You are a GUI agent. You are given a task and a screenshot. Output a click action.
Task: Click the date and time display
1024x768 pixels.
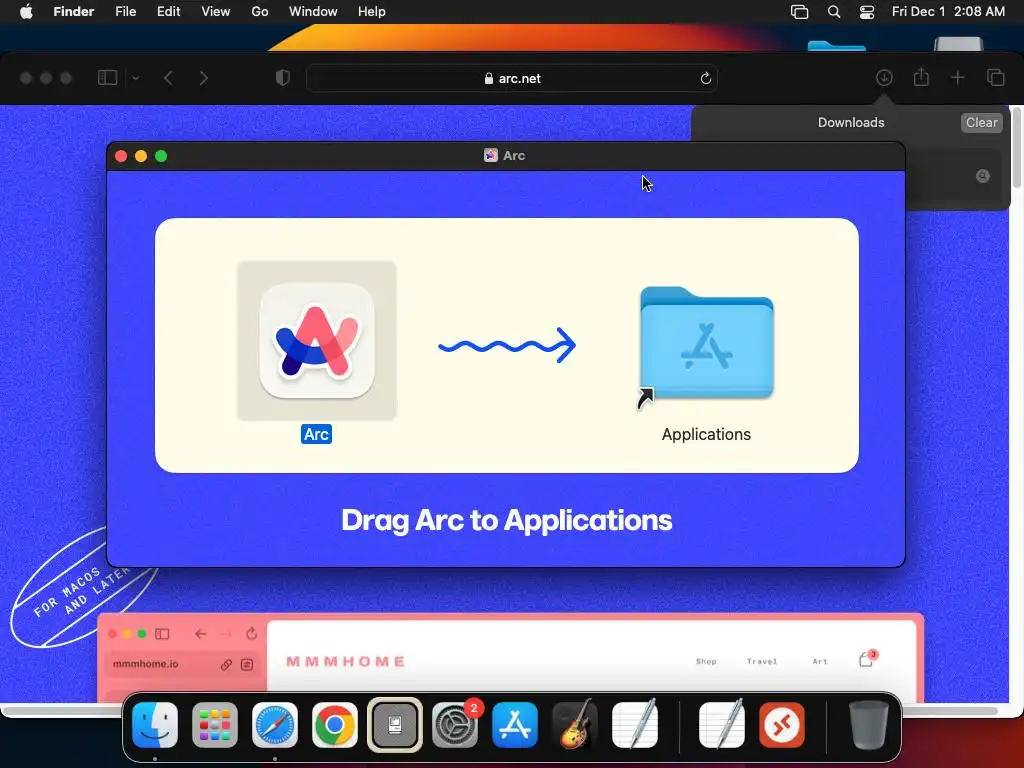pyautogui.click(x=948, y=11)
